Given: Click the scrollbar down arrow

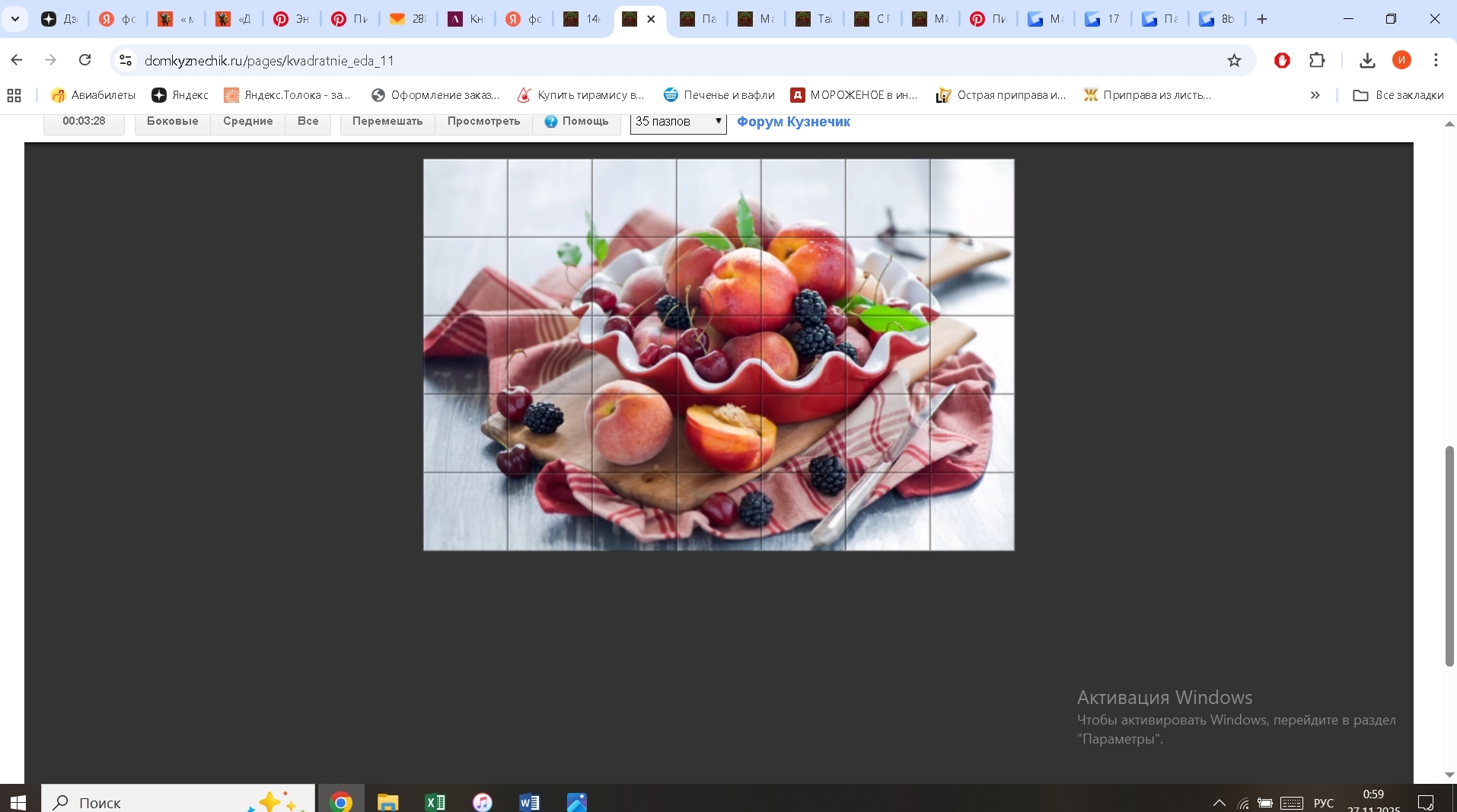Looking at the screenshot, I should 1449,775.
